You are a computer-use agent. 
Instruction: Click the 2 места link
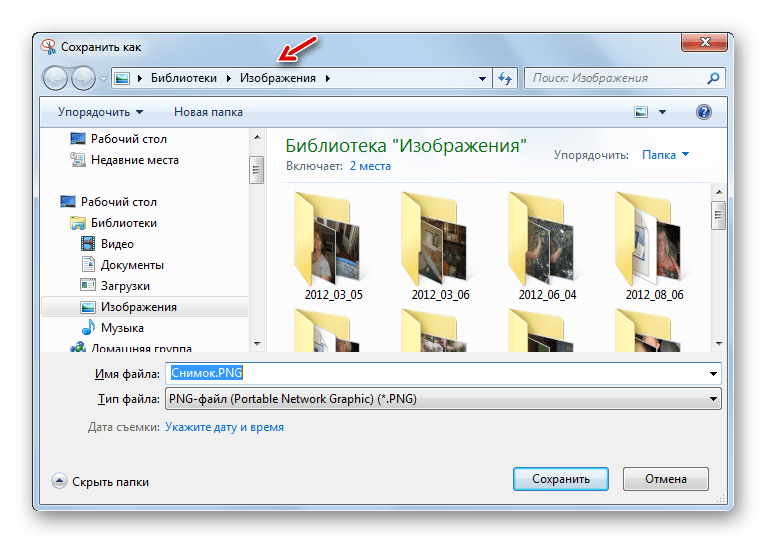click(370, 166)
